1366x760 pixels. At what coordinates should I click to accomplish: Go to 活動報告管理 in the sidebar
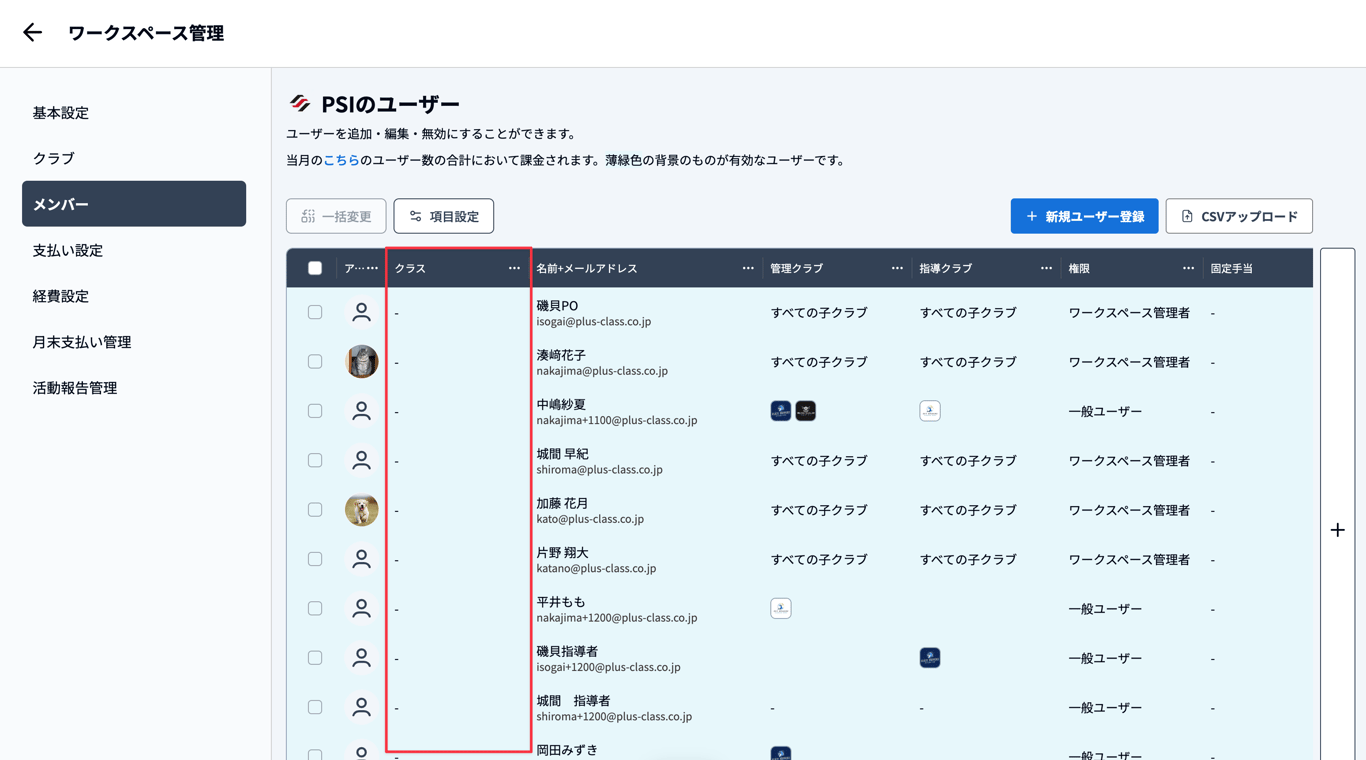[x=75, y=388]
